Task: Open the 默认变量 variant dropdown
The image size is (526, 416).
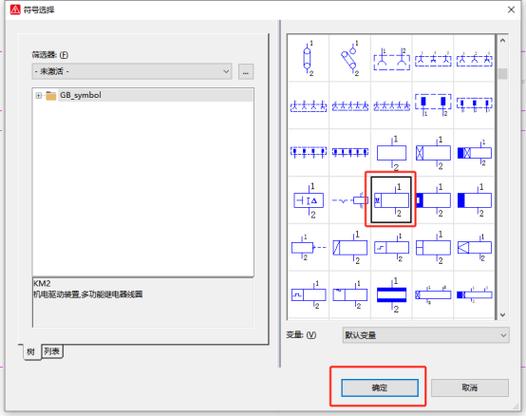Action: tap(426, 335)
